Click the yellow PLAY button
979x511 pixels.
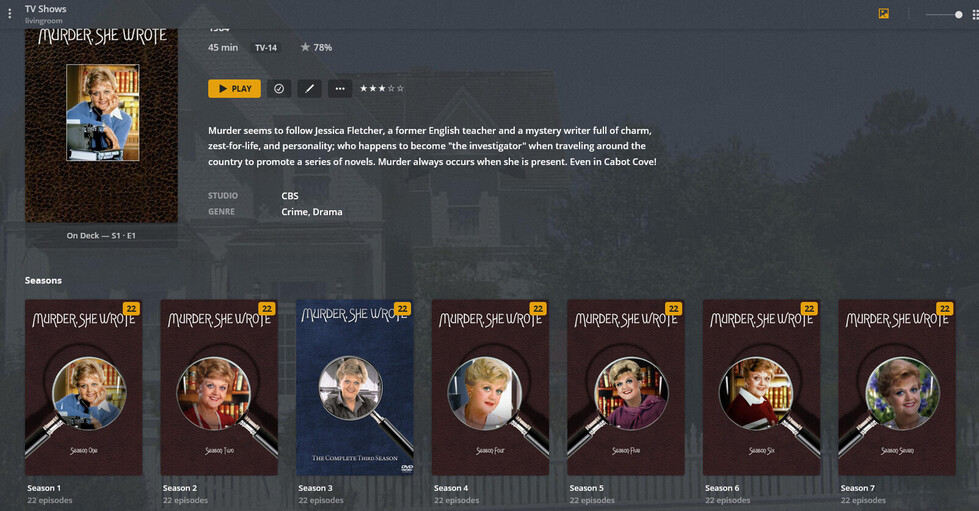[x=234, y=89]
